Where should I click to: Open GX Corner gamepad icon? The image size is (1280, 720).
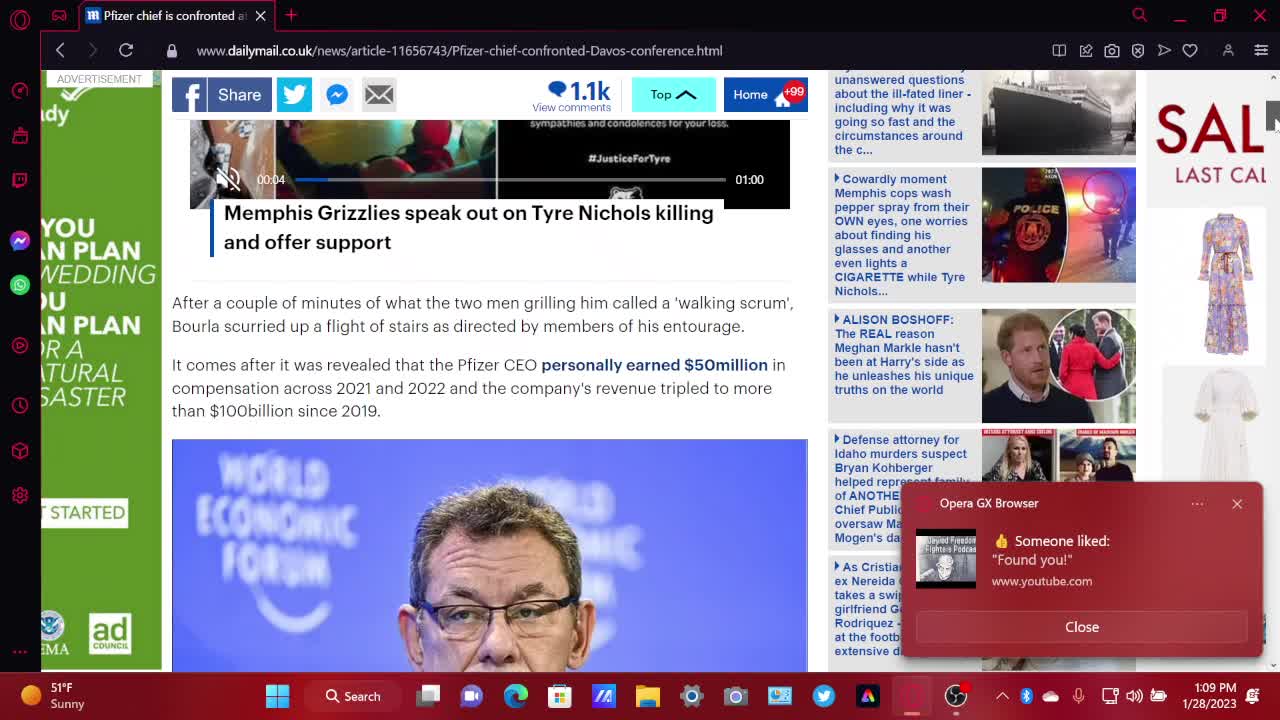click(x=59, y=16)
